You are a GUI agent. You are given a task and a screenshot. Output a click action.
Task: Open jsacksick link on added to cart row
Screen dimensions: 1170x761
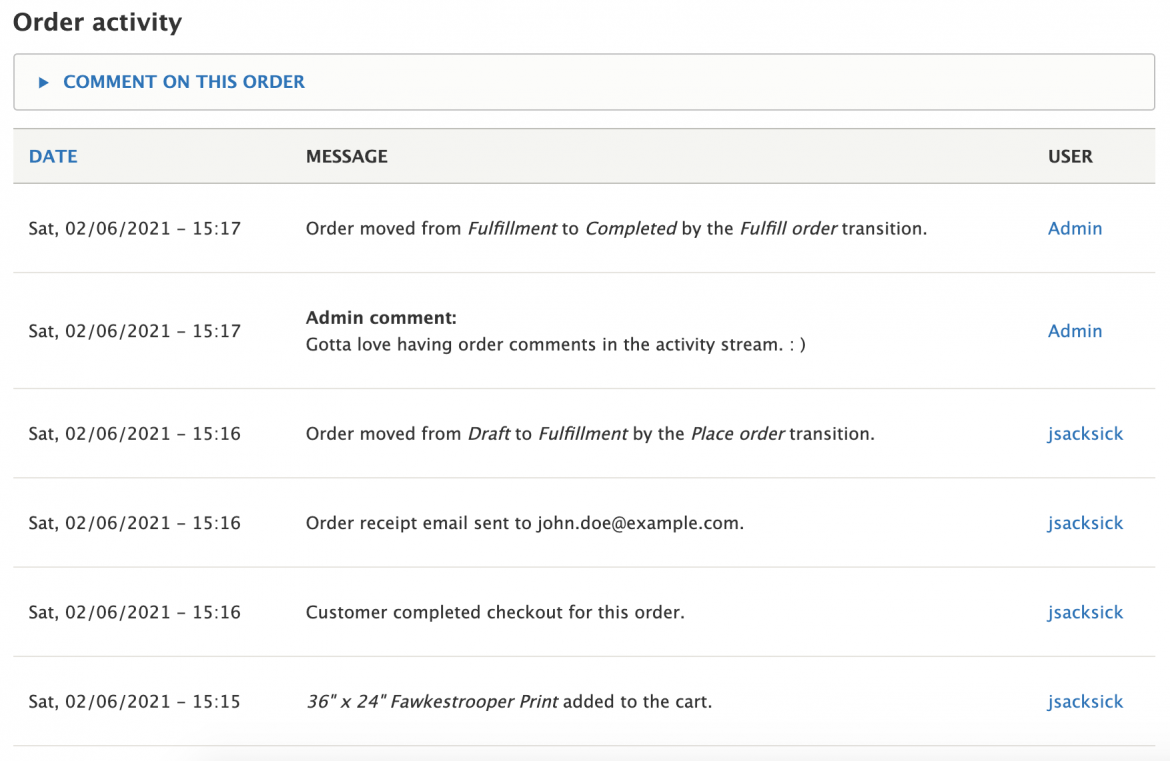pos(1085,702)
